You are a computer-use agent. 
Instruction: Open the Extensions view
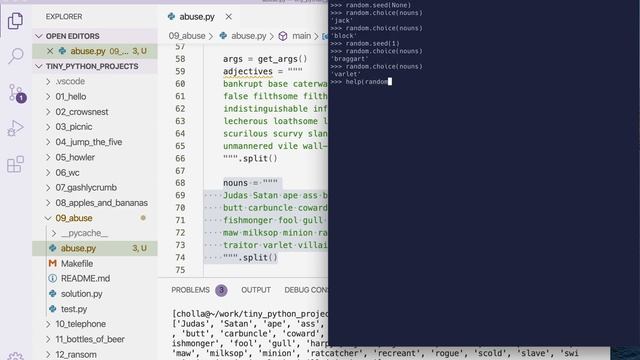(x=16, y=164)
